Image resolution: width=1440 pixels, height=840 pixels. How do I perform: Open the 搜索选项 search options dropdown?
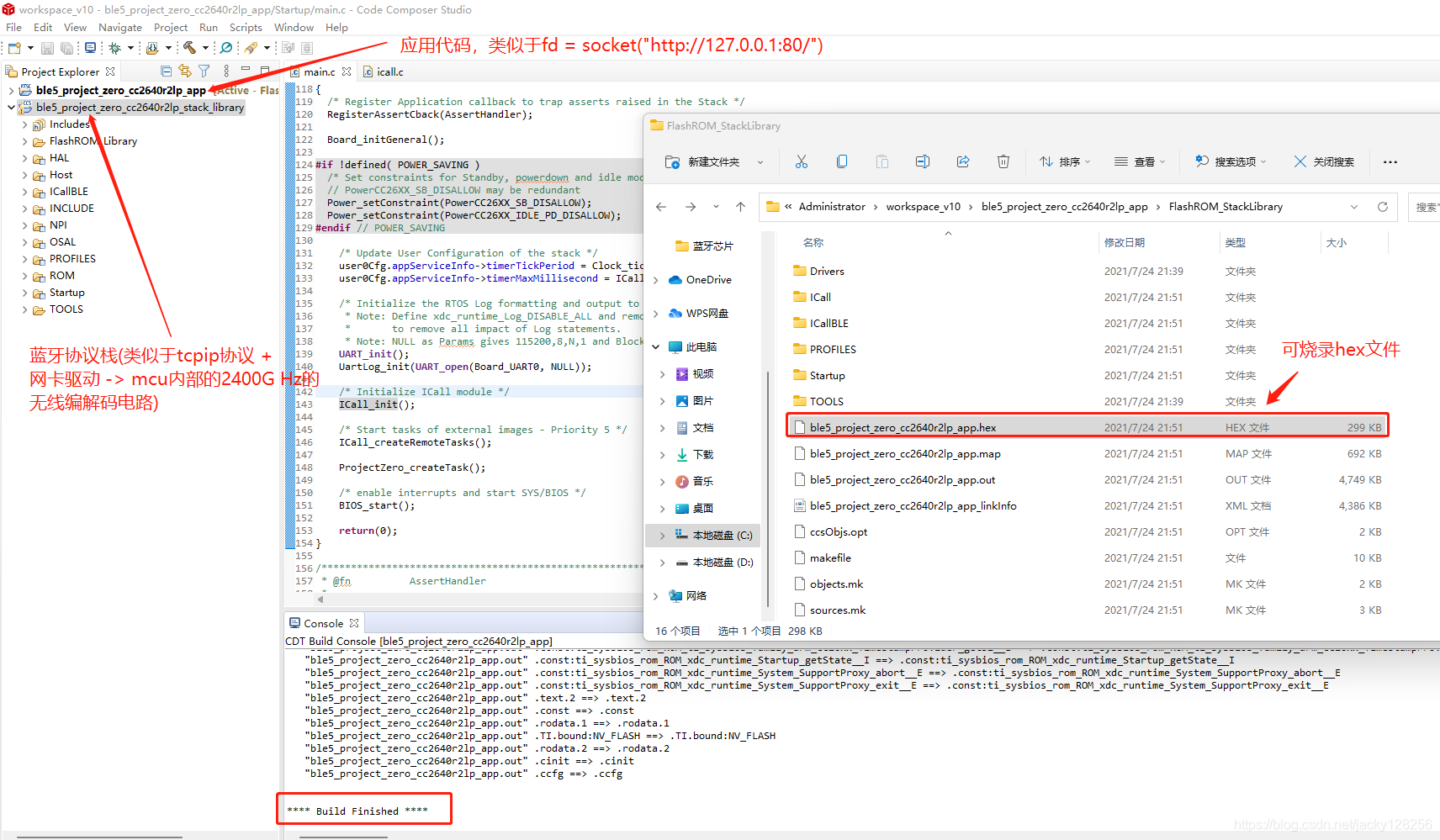(x=1231, y=161)
